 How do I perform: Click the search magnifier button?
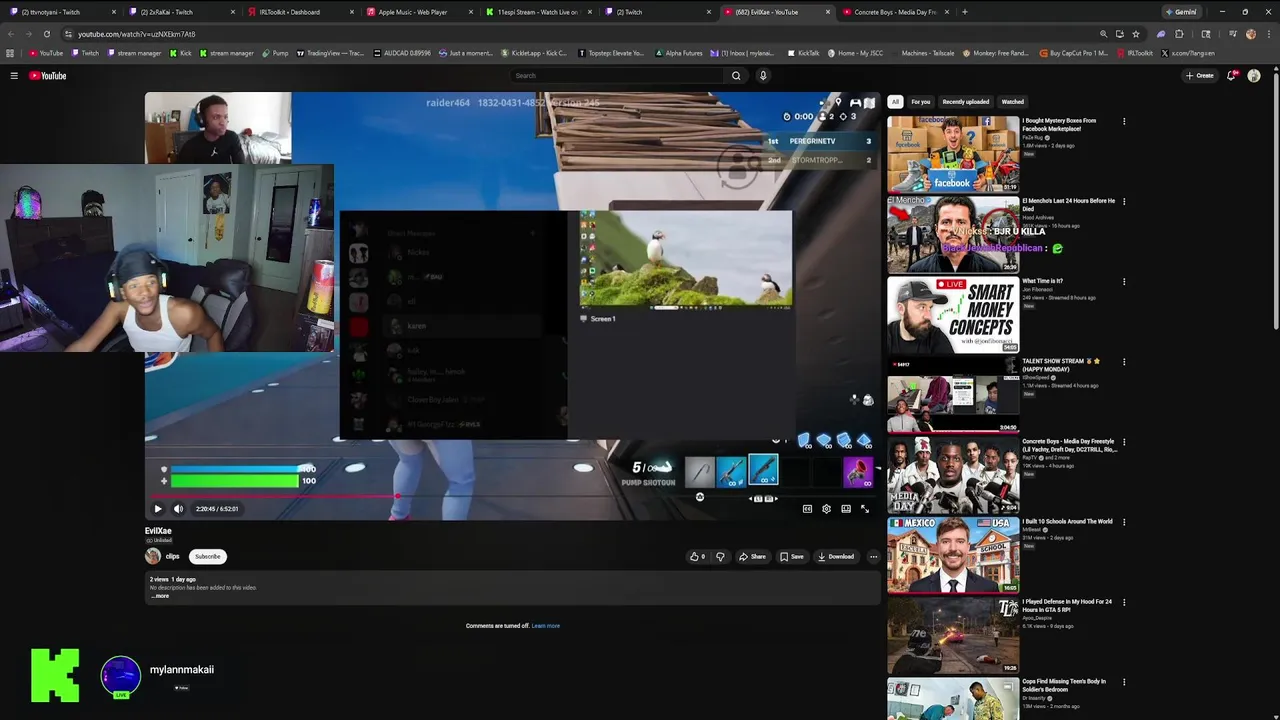[x=736, y=76]
